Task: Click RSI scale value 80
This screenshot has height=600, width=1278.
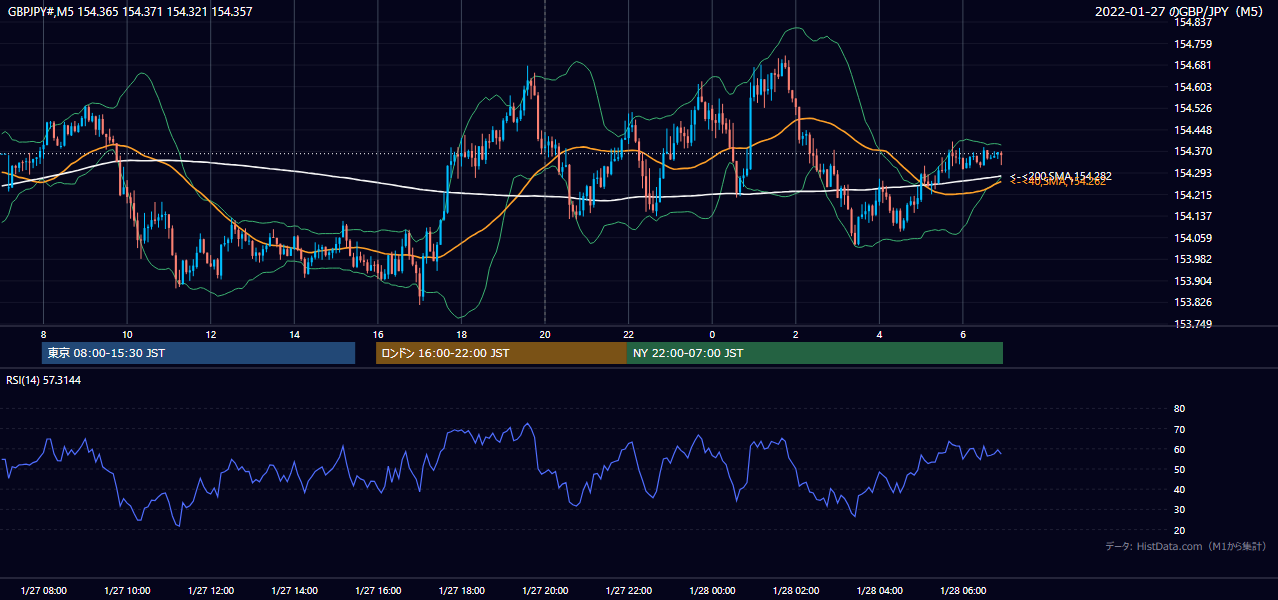Action: [x=1180, y=409]
